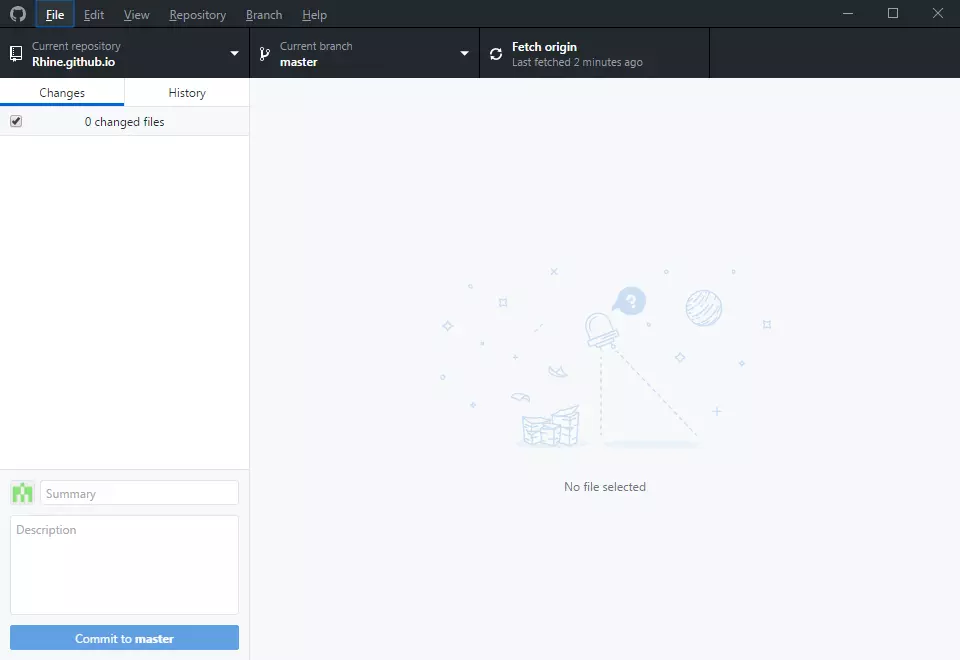Screen dimensions: 960x660
Task: Click the GitHub logo icon in title bar
Action: (x=17, y=14)
